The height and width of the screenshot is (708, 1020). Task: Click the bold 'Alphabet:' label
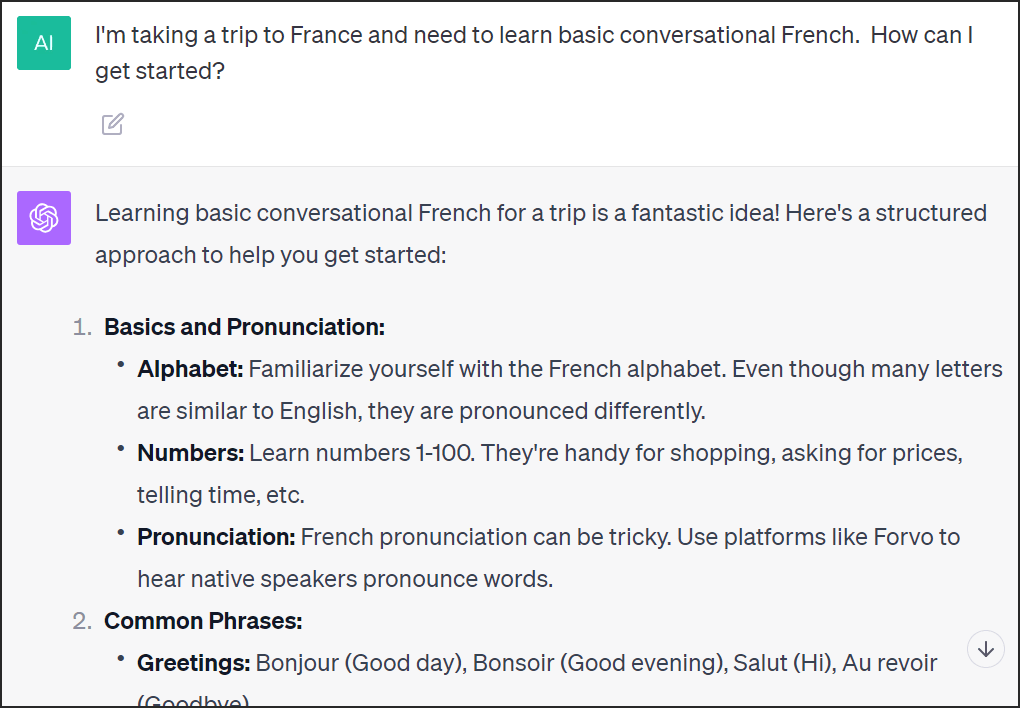pyautogui.click(x=190, y=369)
